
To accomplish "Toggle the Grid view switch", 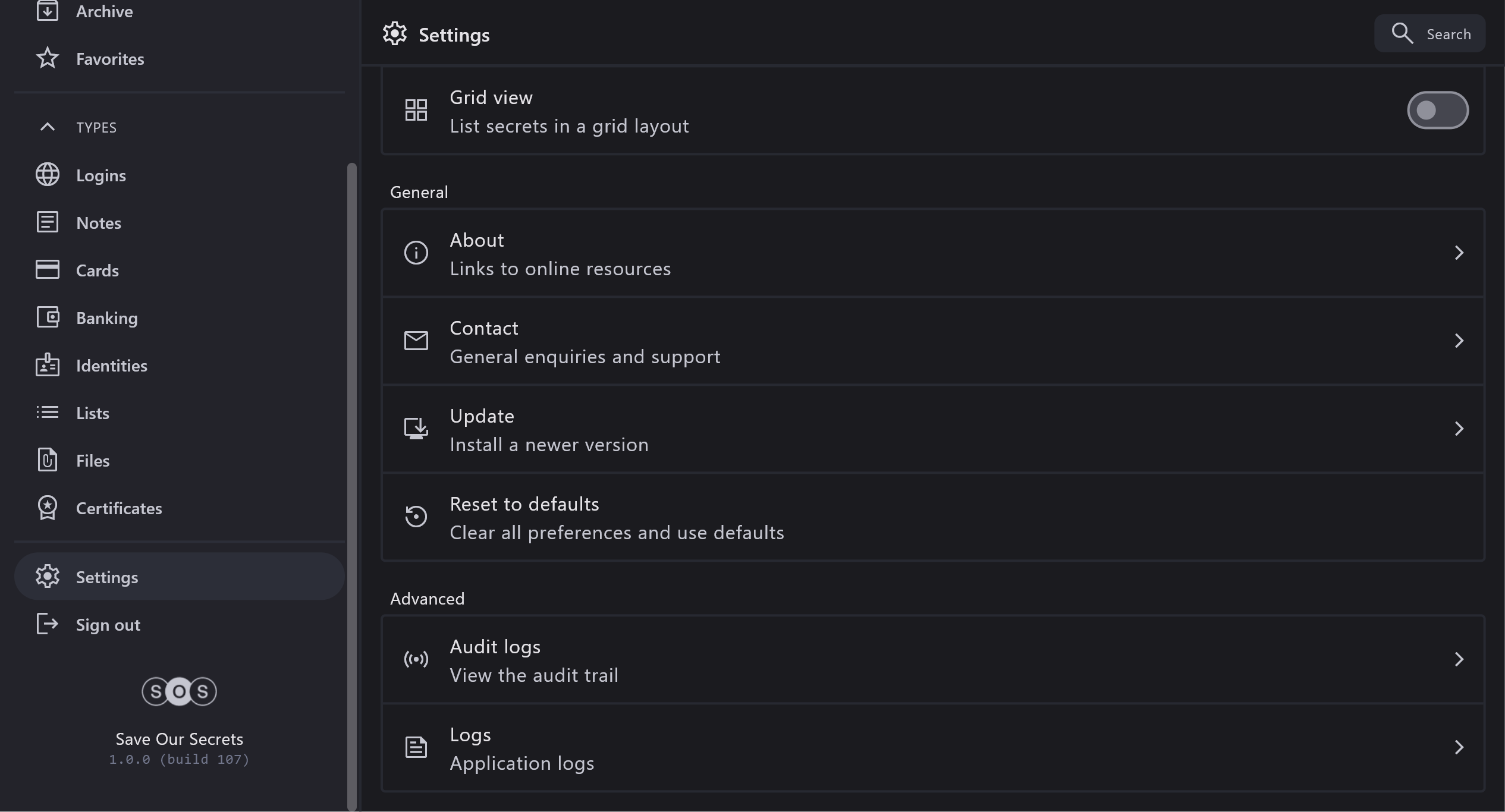I will pyautogui.click(x=1437, y=110).
